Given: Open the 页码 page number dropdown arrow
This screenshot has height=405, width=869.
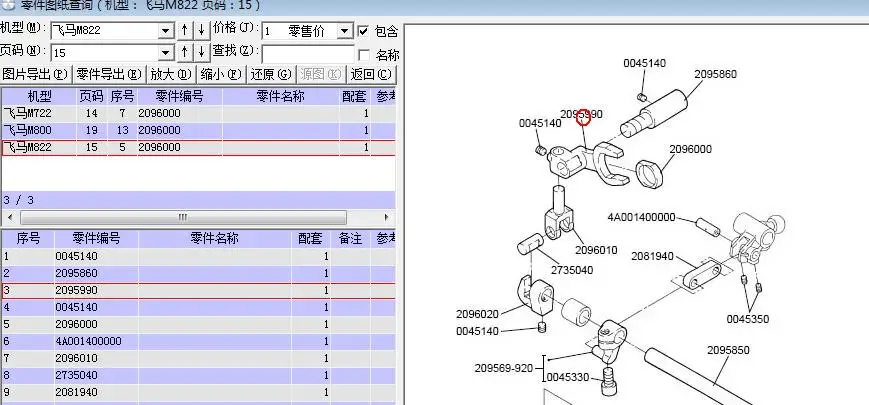Looking at the screenshot, I should click(x=166, y=53).
